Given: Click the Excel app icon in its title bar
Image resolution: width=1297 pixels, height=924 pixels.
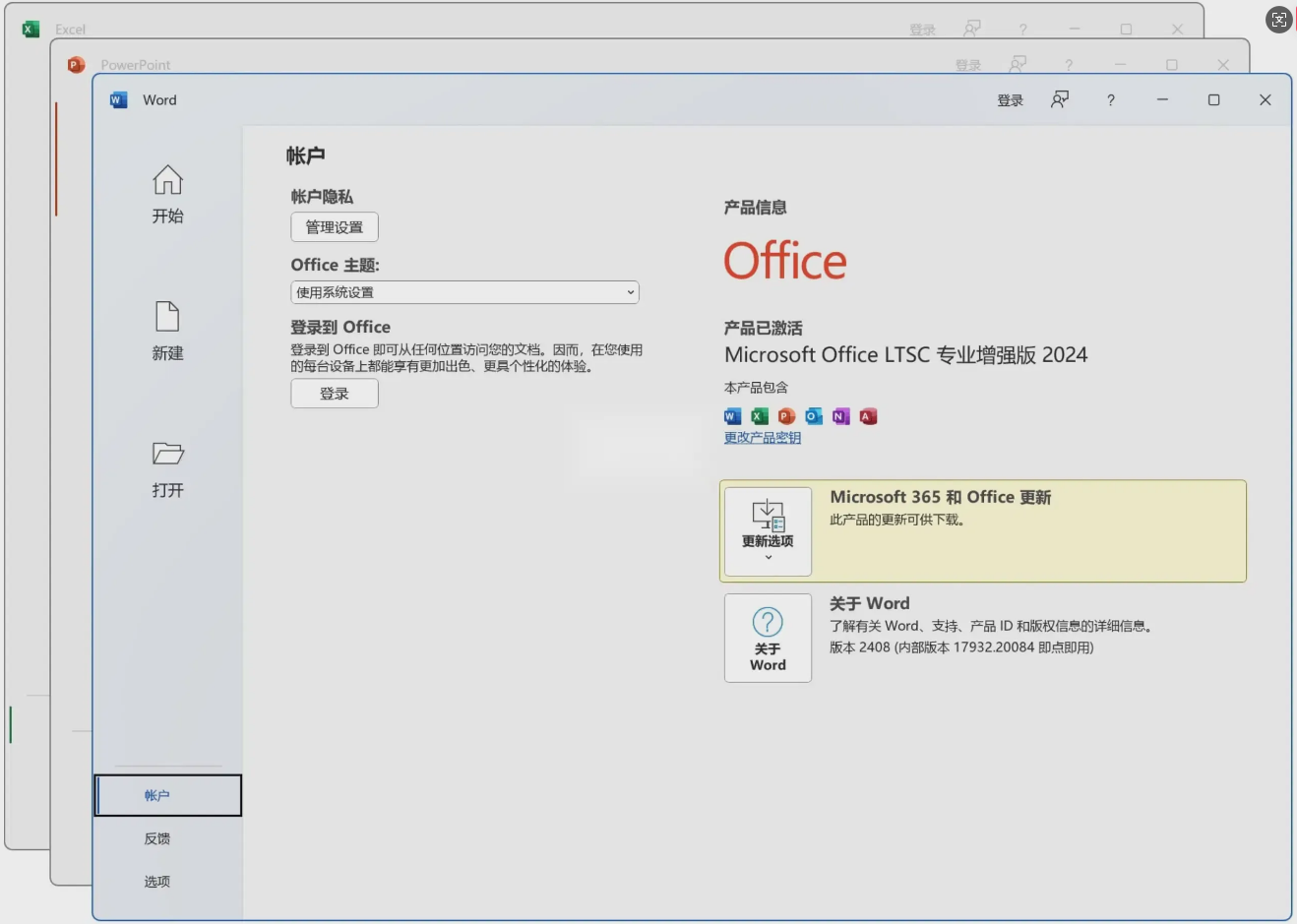Looking at the screenshot, I should coord(31,30).
